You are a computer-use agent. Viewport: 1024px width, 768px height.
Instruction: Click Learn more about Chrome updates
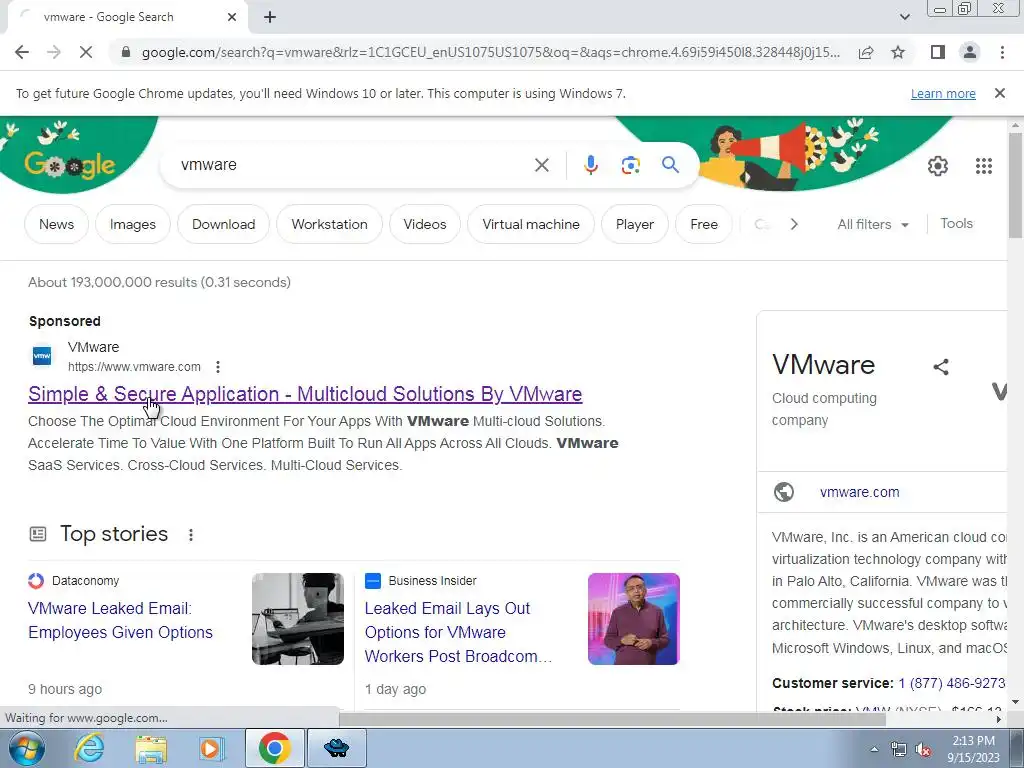(x=943, y=94)
